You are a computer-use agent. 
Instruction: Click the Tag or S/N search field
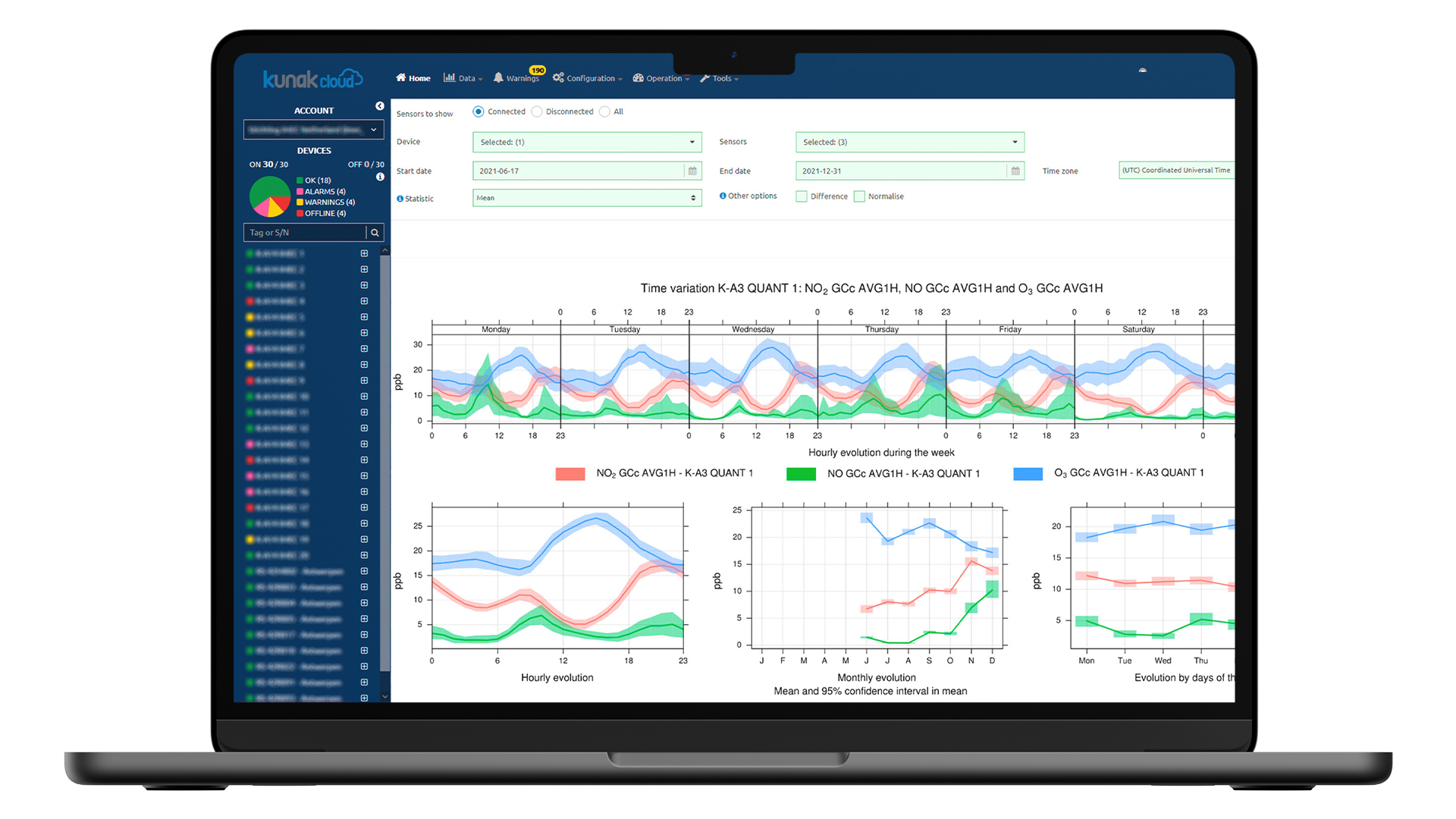pyautogui.click(x=305, y=233)
